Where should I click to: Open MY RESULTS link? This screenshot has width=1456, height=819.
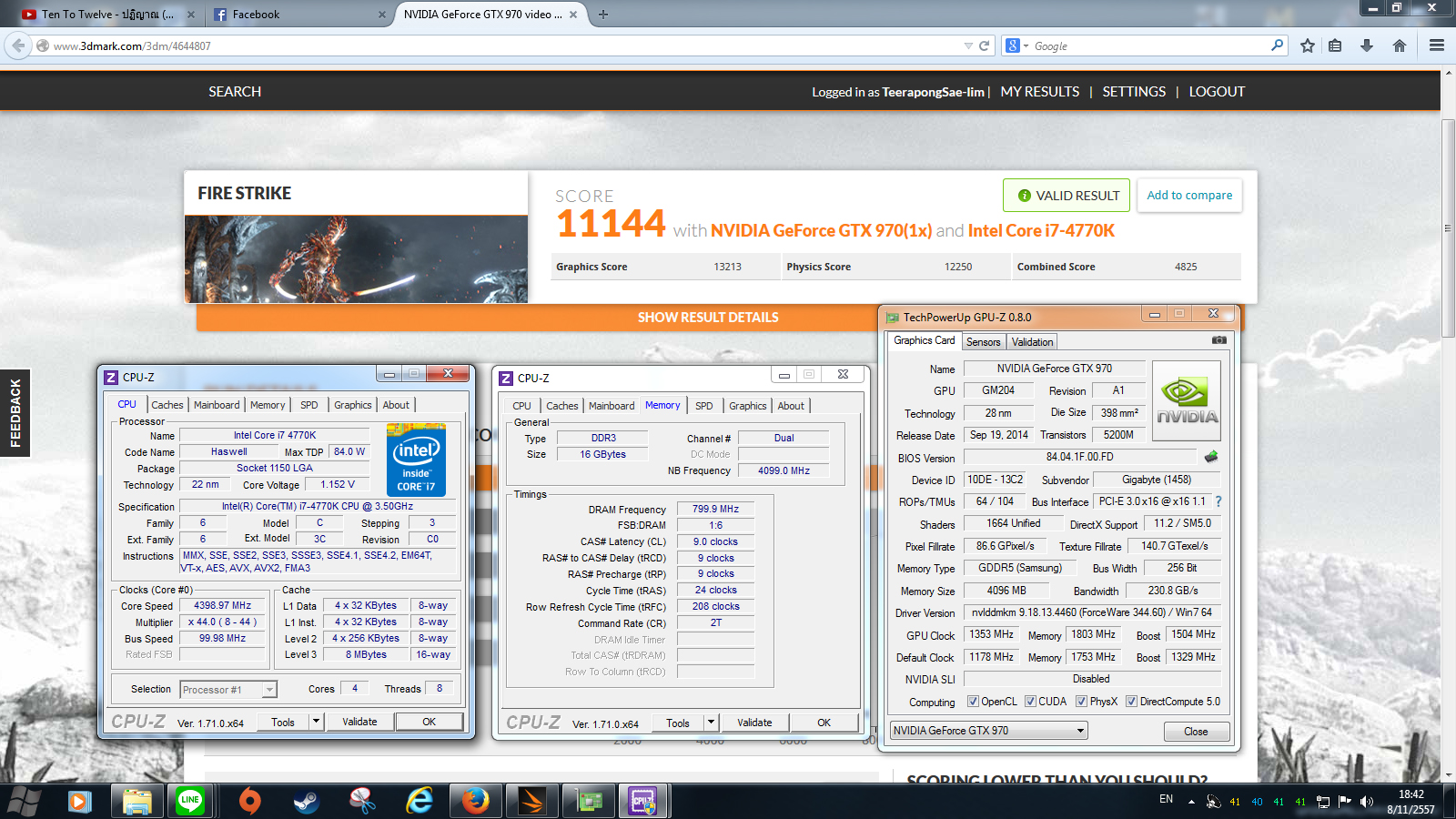click(x=1040, y=92)
